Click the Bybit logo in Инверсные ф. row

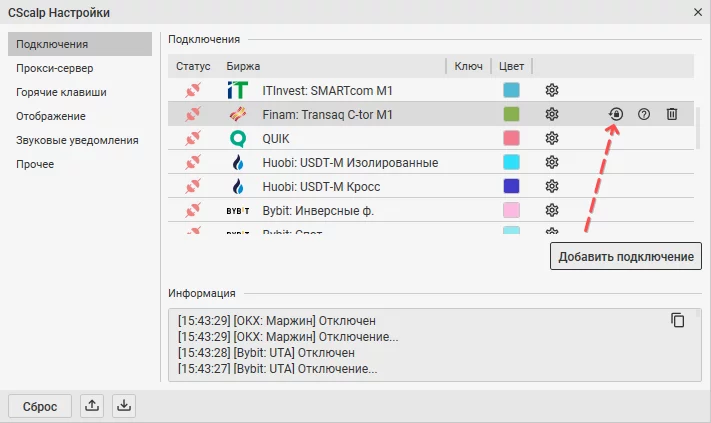tap(238, 211)
